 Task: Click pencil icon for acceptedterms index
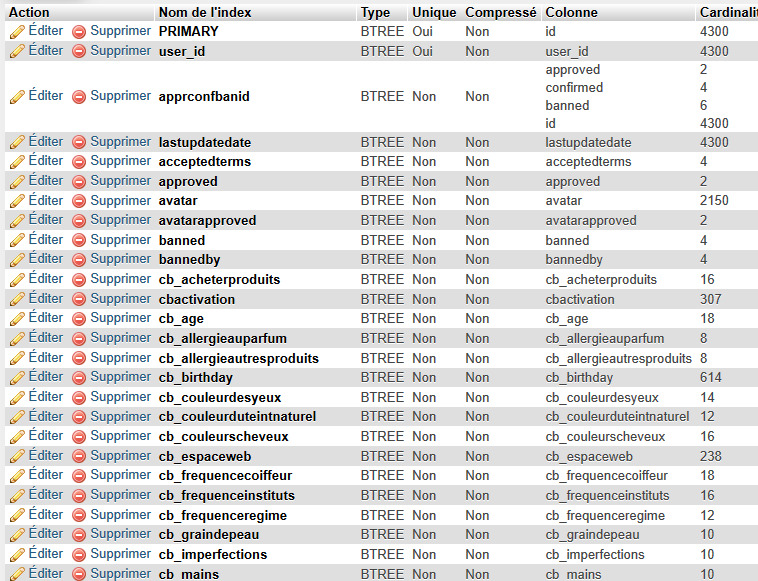pyautogui.click(x=17, y=162)
